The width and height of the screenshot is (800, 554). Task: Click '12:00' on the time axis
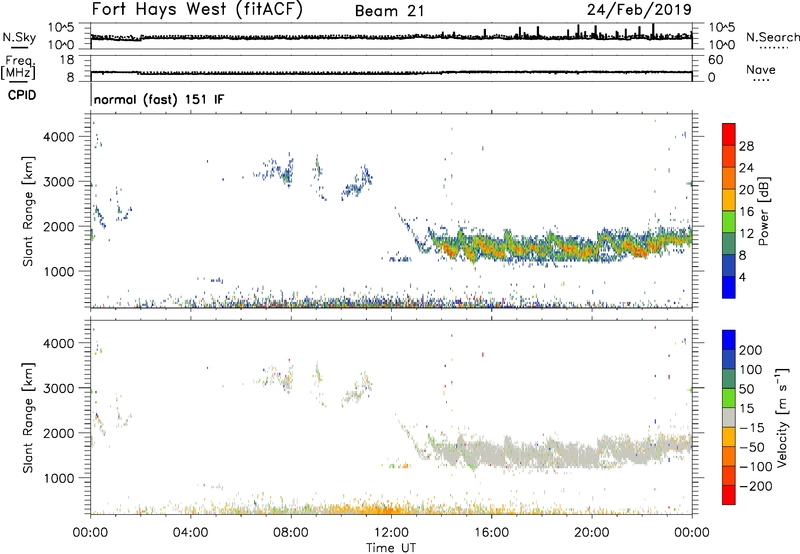pyautogui.click(x=391, y=533)
